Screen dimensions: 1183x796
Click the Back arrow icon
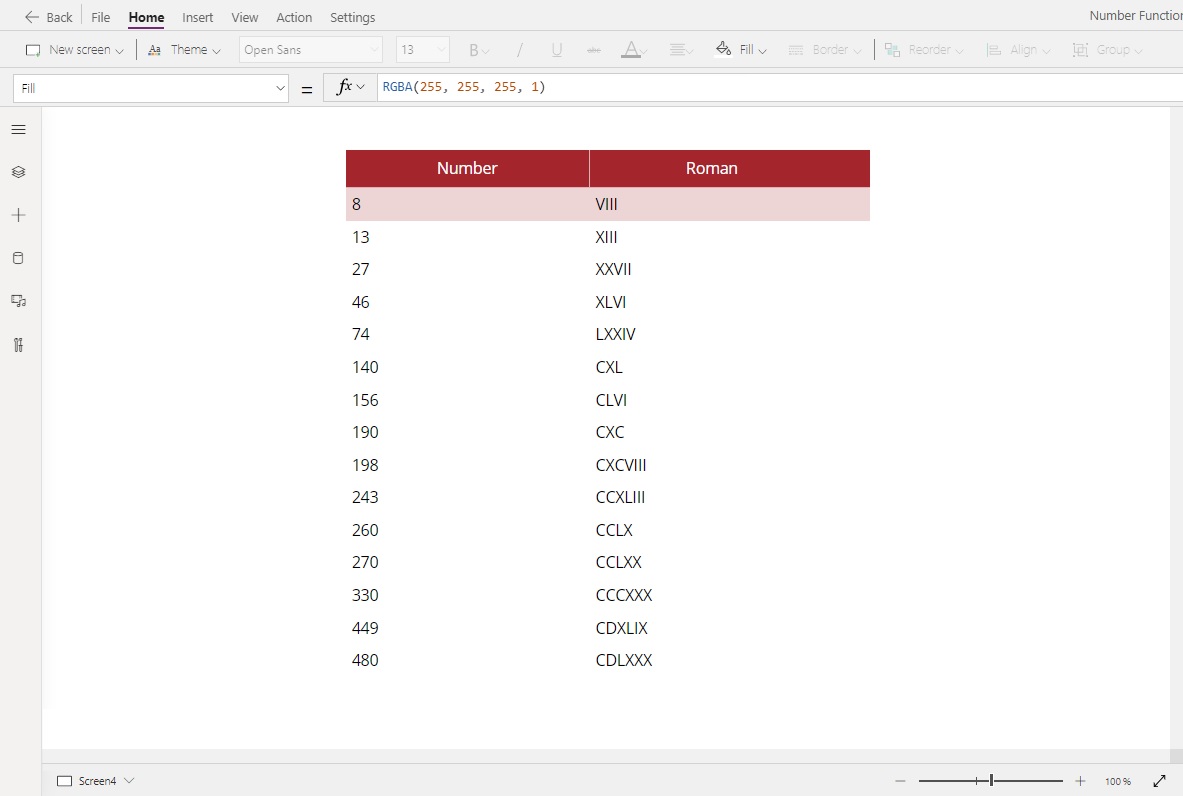tap(32, 17)
